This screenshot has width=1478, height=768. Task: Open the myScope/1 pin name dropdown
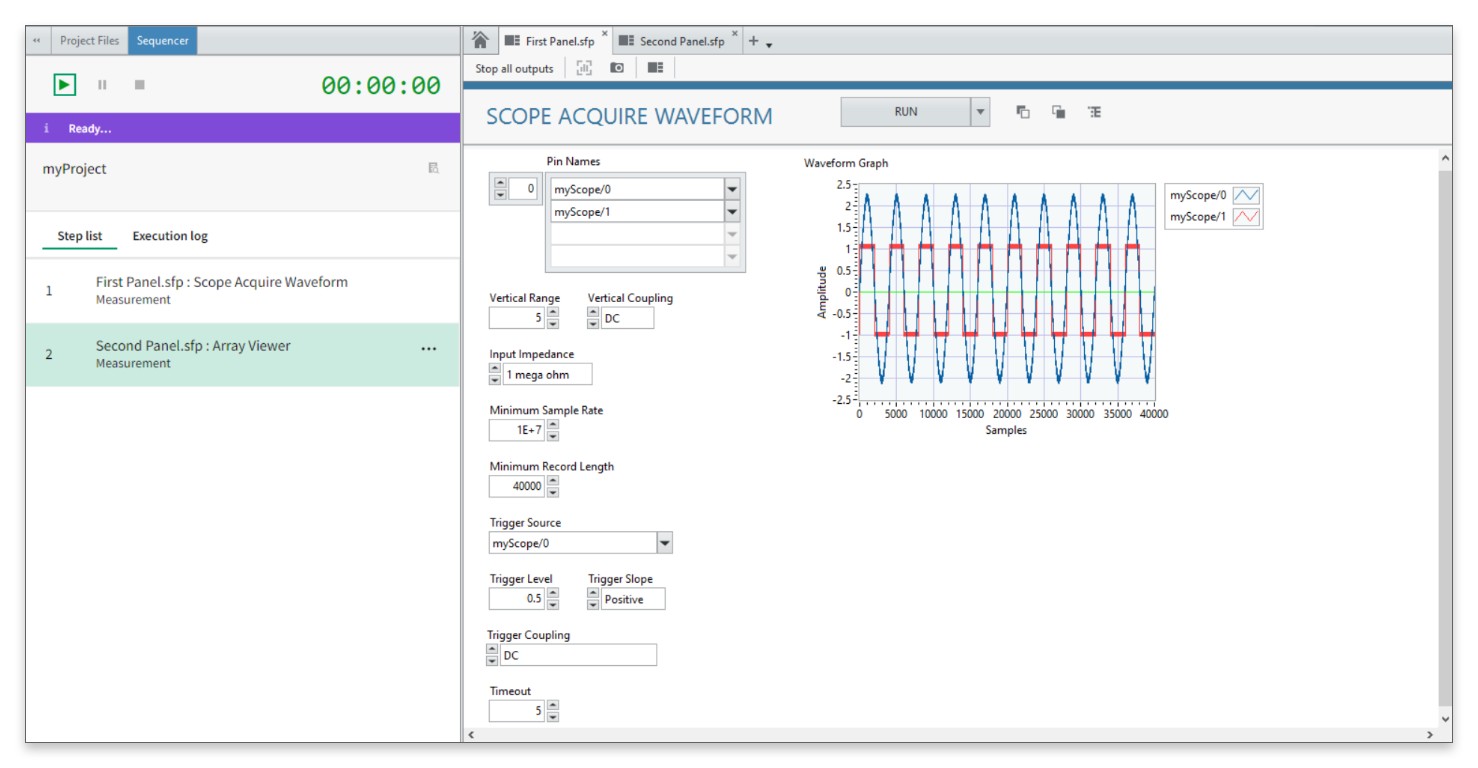[x=732, y=211]
